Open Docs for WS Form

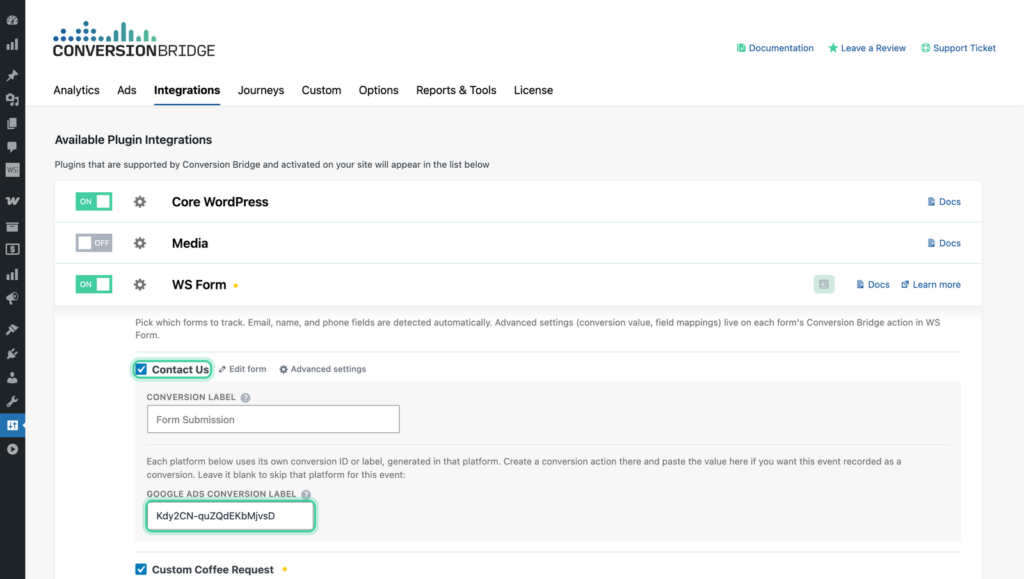click(872, 285)
